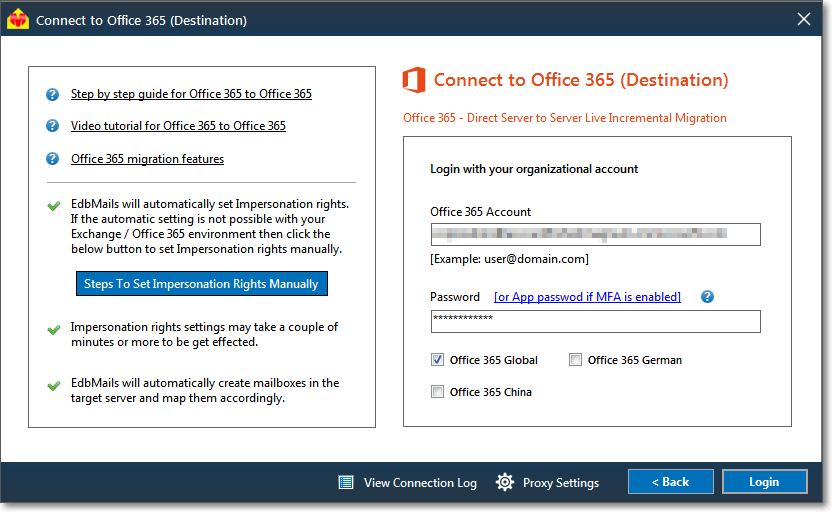Click the orange 'Connect to Office 365 (Destination)' heading
Image resolution: width=832 pixels, height=512 pixels.
pos(581,80)
